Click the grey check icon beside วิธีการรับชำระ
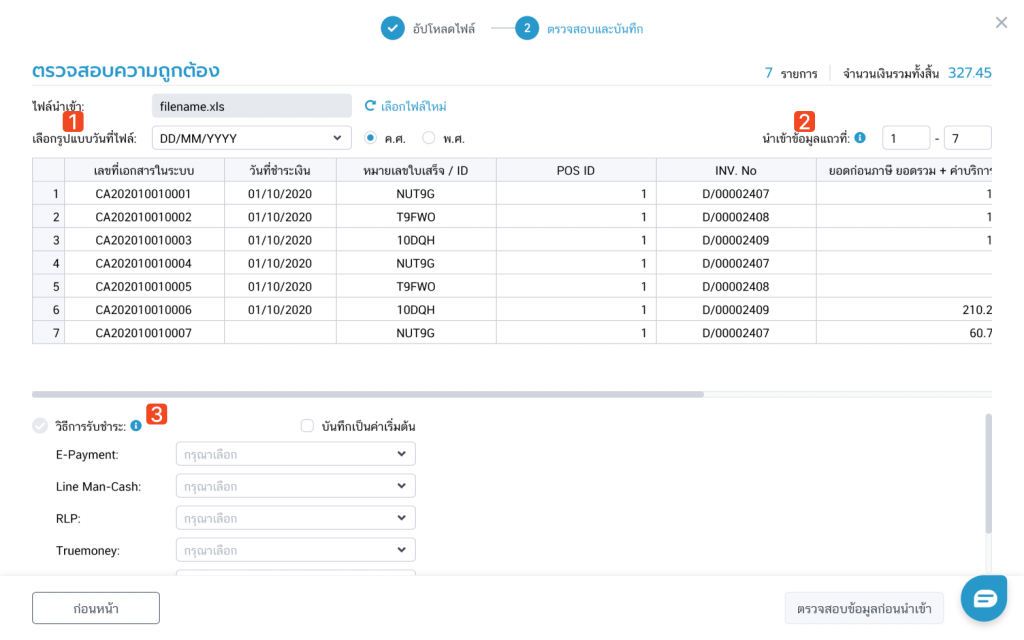 click(40, 426)
